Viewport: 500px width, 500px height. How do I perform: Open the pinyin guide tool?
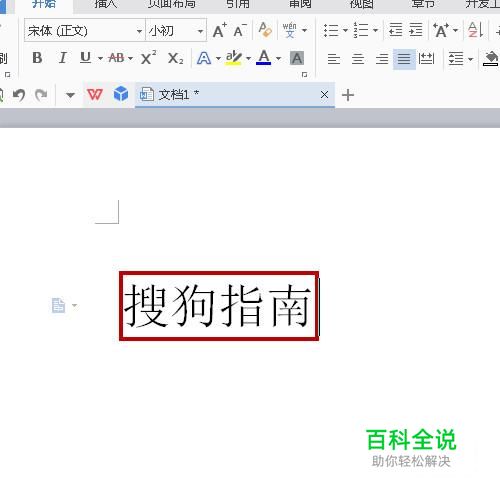(289, 30)
